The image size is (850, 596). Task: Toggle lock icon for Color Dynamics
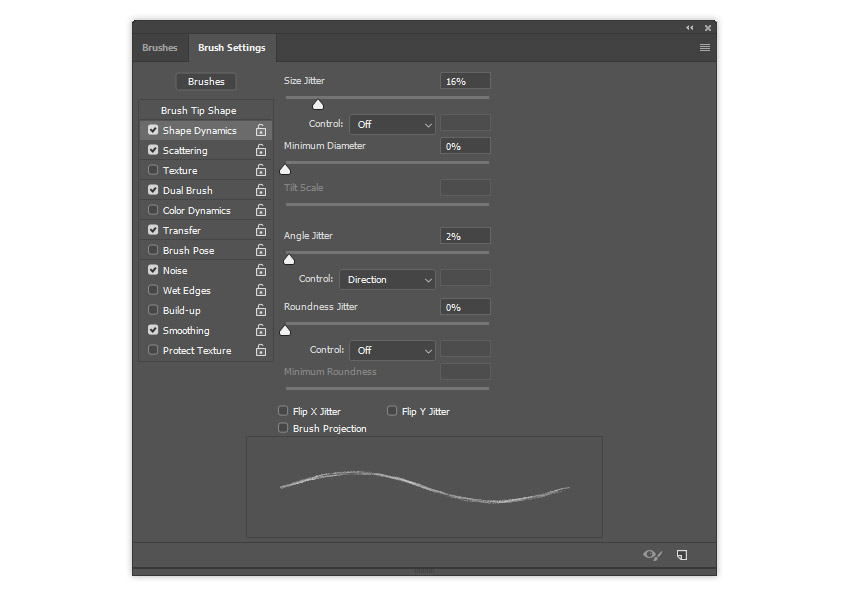click(x=261, y=210)
